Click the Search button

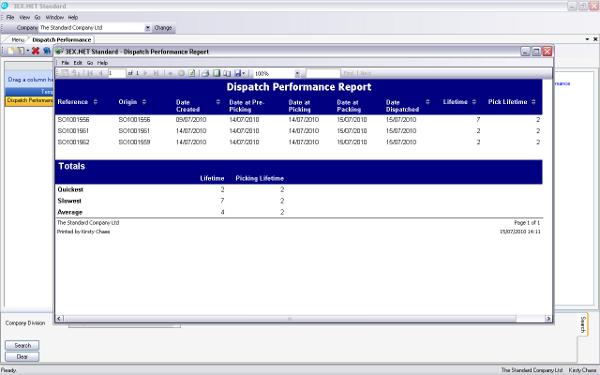(x=22, y=346)
